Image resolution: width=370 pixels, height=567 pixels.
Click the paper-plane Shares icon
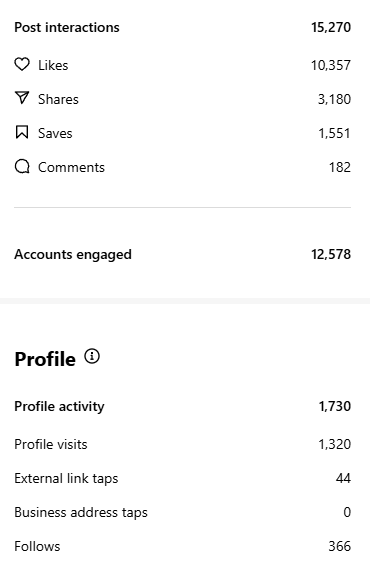click(22, 98)
